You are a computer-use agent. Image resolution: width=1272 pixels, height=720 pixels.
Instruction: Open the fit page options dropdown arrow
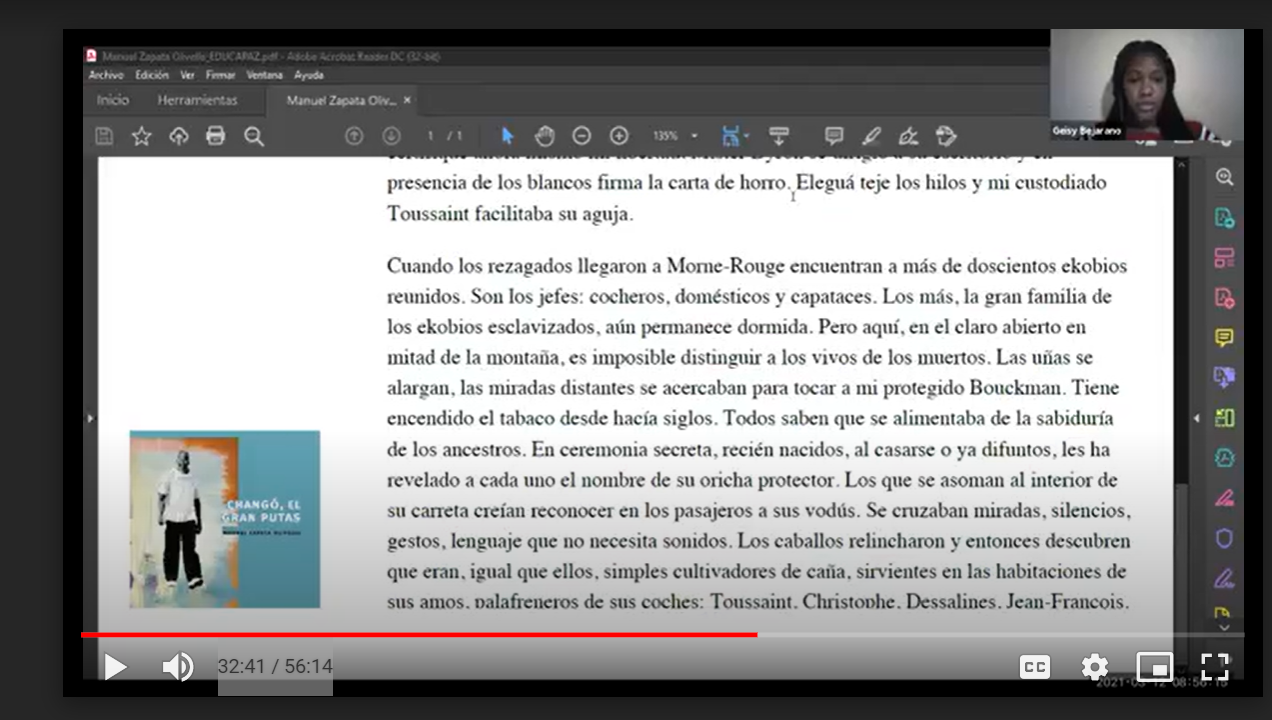click(747, 136)
